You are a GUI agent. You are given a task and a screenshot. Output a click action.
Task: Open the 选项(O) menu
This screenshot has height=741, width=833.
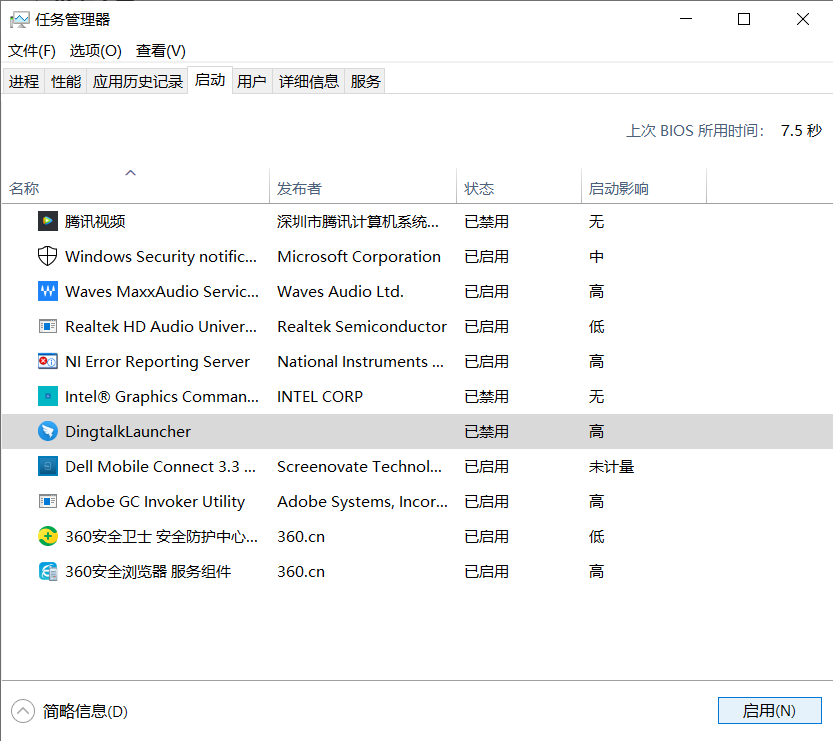click(x=96, y=51)
